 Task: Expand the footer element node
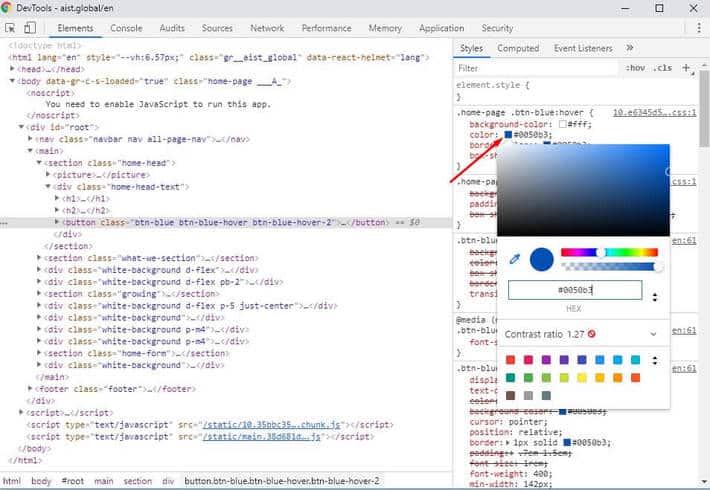click(30, 389)
